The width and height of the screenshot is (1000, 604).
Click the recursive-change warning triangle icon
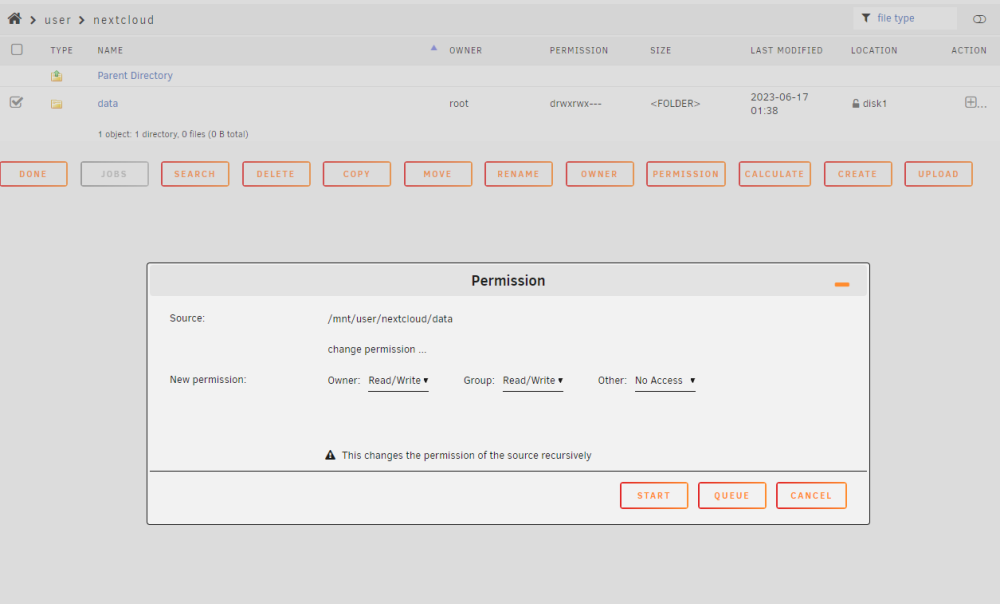[x=330, y=455]
